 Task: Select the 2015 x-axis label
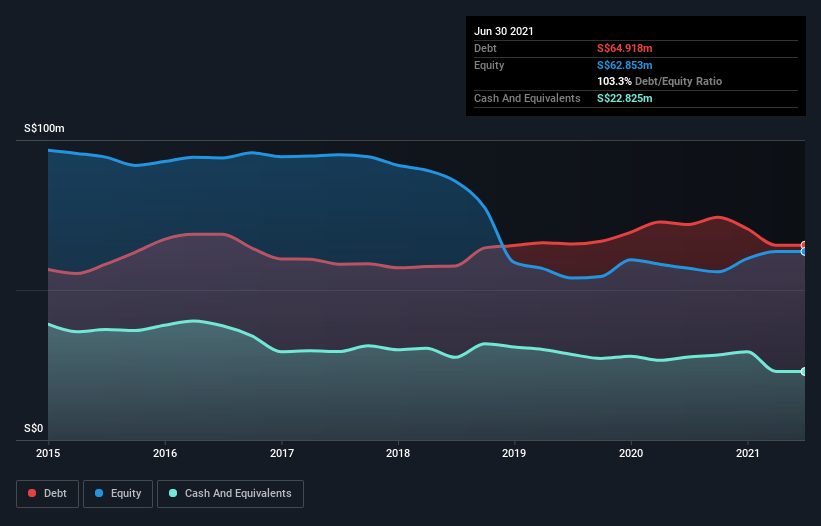click(48, 453)
